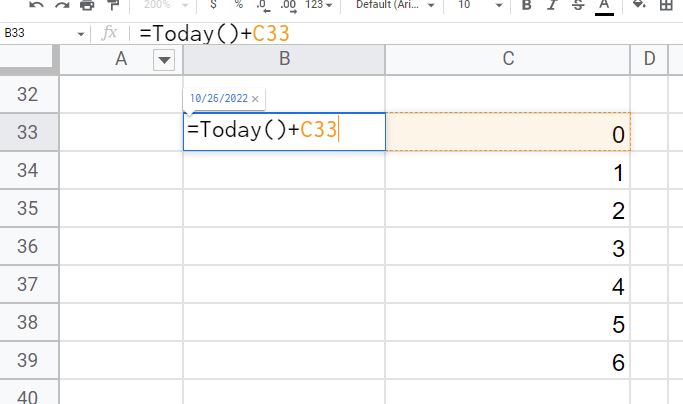Decrease decimal places

point(263,6)
